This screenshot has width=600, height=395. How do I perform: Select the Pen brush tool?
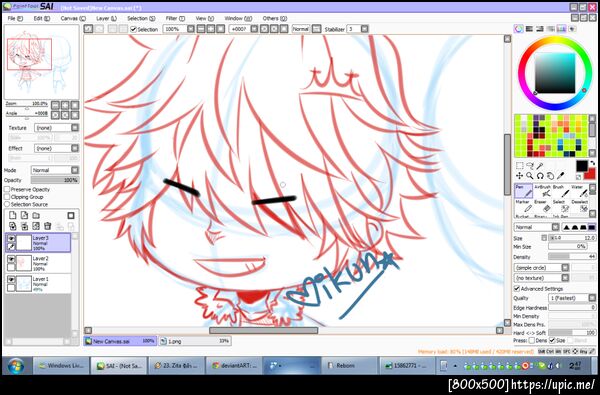pyautogui.click(x=523, y=191)
